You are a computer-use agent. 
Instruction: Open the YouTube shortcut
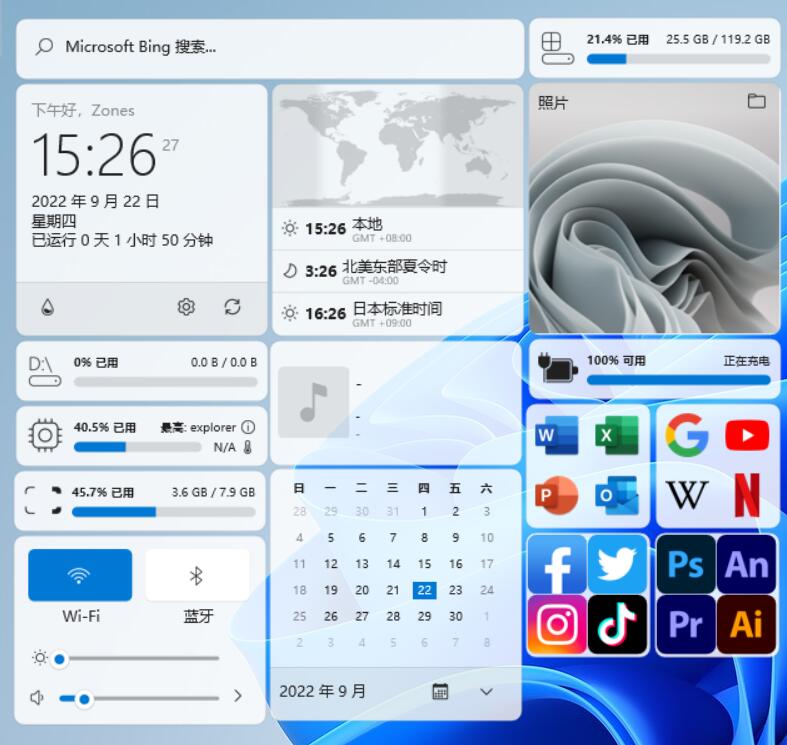[747, 436]
